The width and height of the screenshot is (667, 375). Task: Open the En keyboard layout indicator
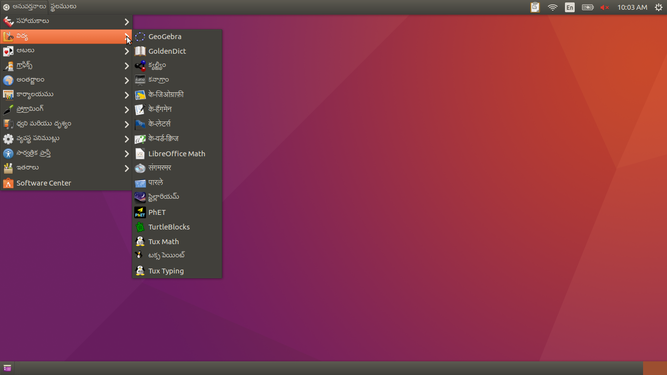[x=570, y=7]
